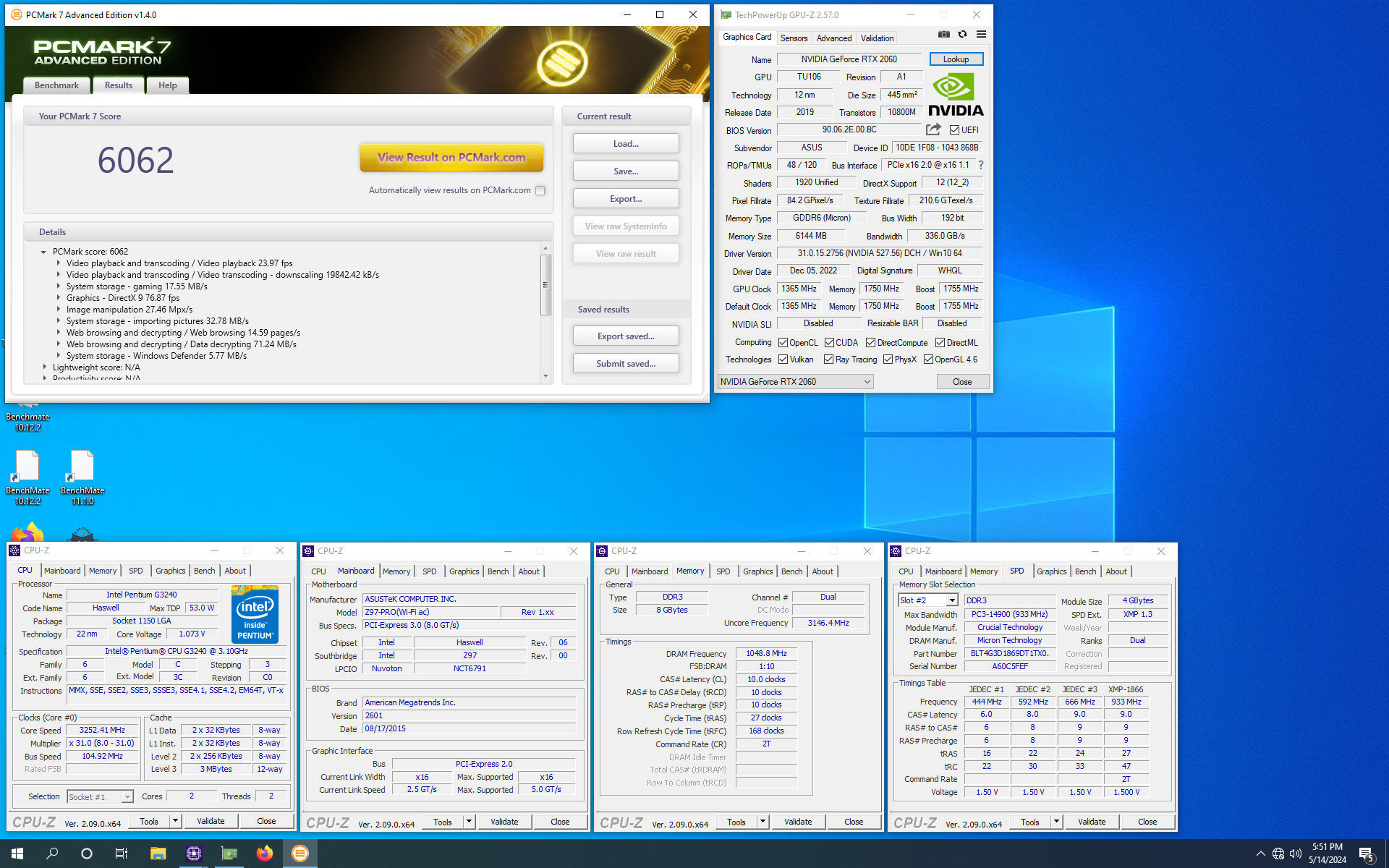Open the Help tab in PCMark
Screen dimensions: 1389x868
168,85
